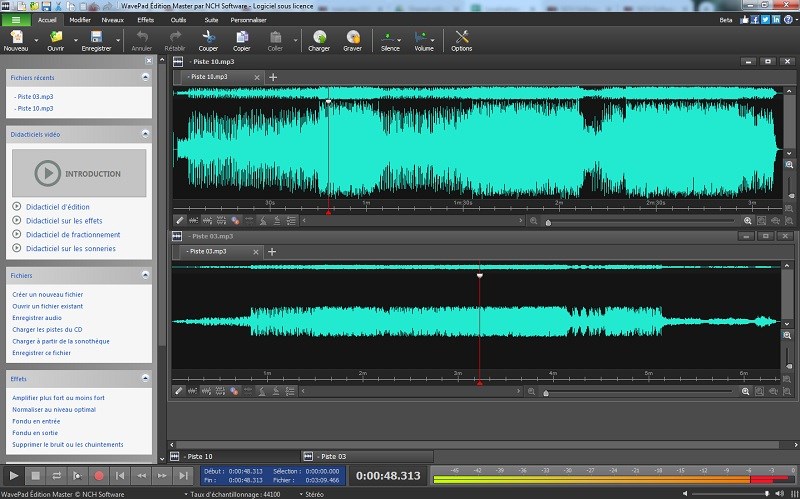Toggle loop playback mode
This screenshot has width=800, height=499.
(x=56, y=476)
